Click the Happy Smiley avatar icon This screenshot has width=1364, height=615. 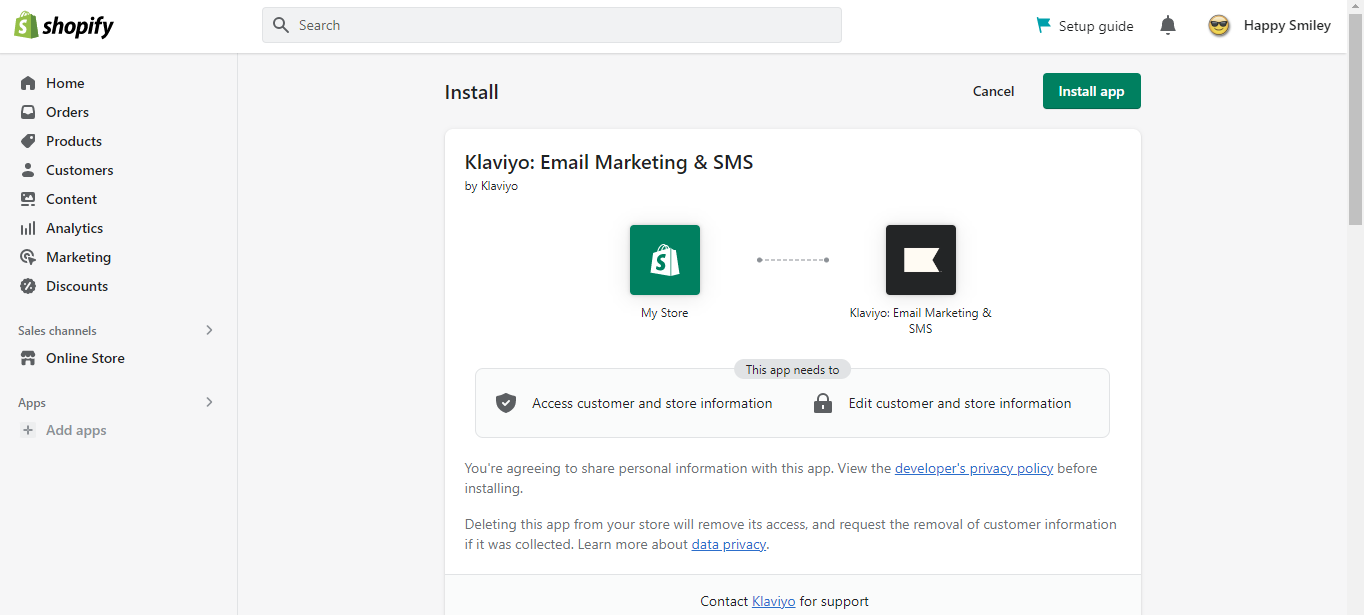coord(1219,26)
